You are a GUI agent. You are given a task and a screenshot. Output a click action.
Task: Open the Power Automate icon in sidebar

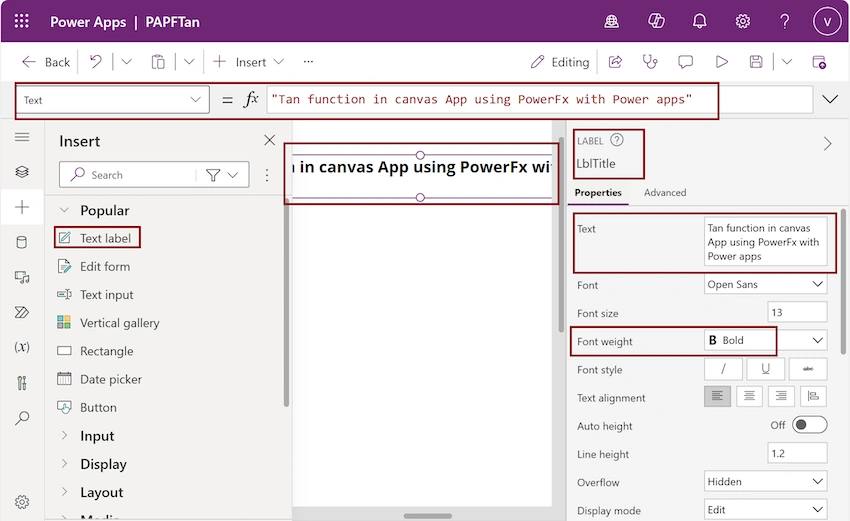(22, 312)
